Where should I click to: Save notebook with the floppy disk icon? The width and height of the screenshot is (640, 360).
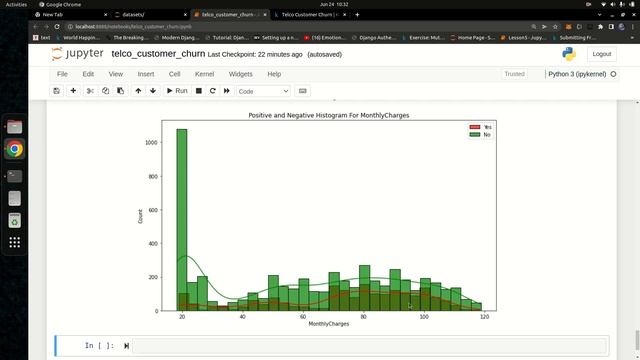coord(56,91)
